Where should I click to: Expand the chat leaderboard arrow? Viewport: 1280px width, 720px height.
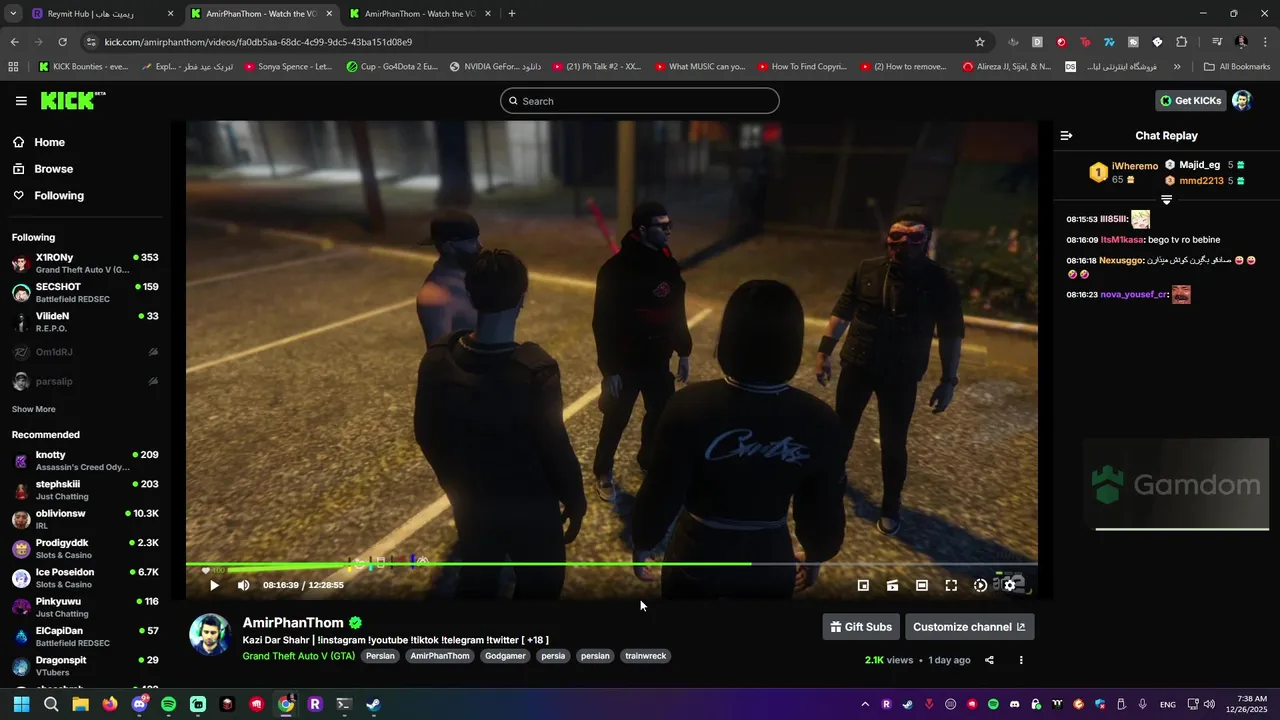1166,200
